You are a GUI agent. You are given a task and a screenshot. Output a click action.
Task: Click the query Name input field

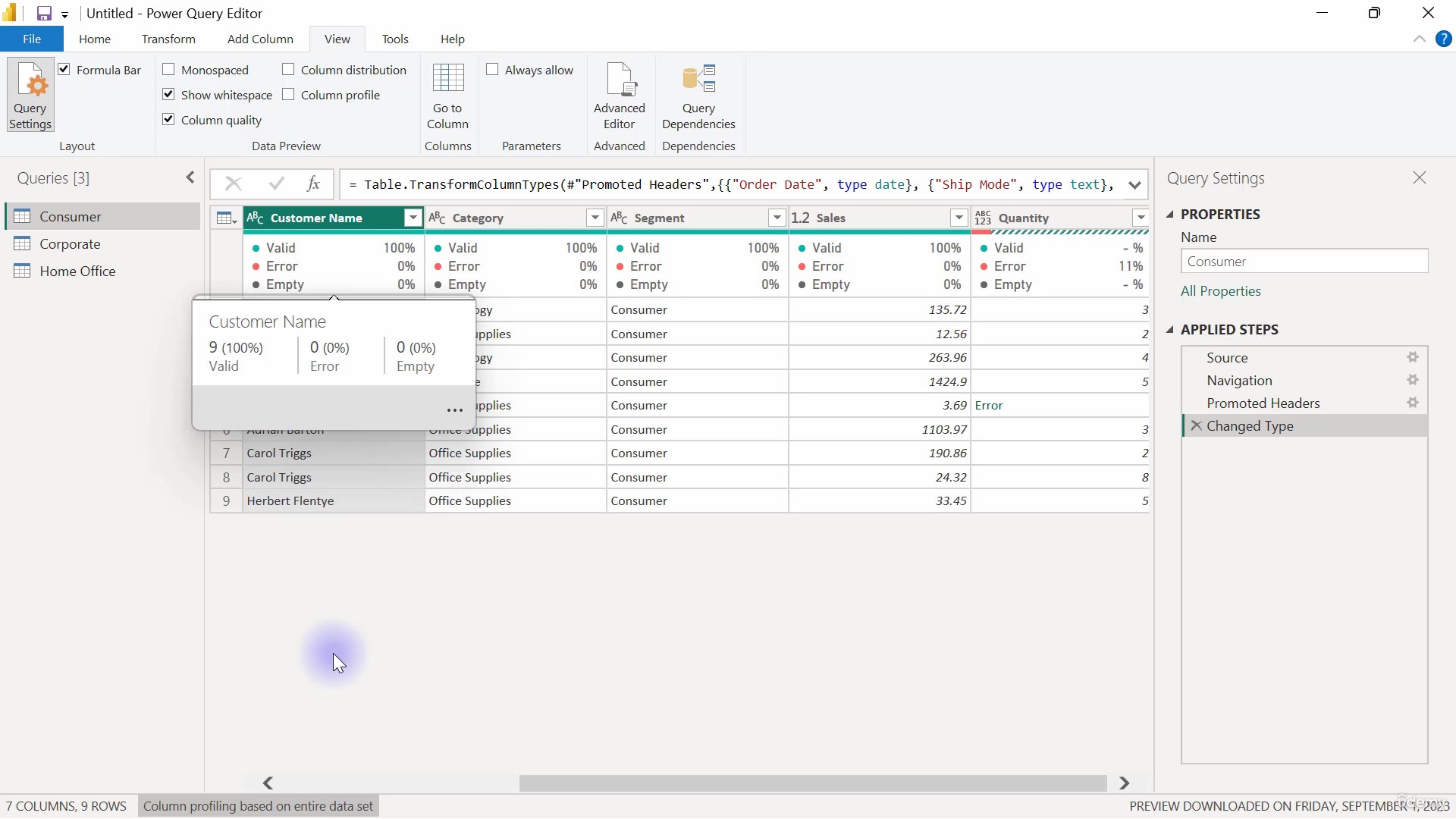coord(1304,262)
